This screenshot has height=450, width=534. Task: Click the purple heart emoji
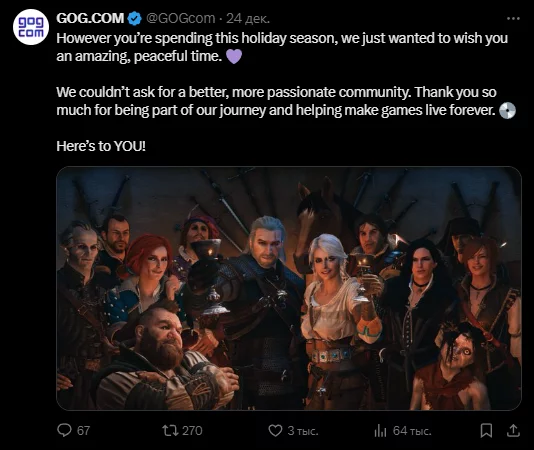coord(234,56)
